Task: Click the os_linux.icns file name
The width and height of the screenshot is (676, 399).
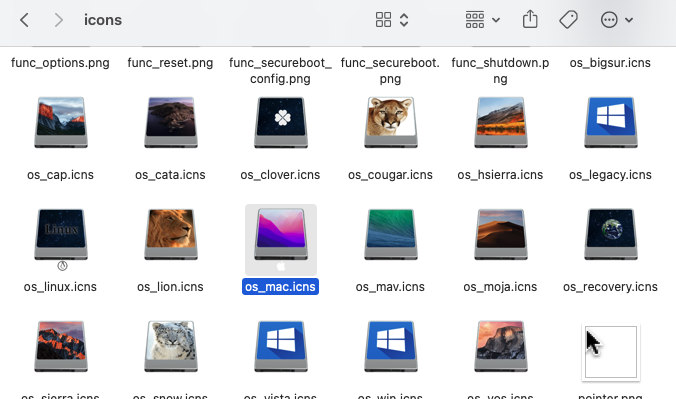Action: 60,287
